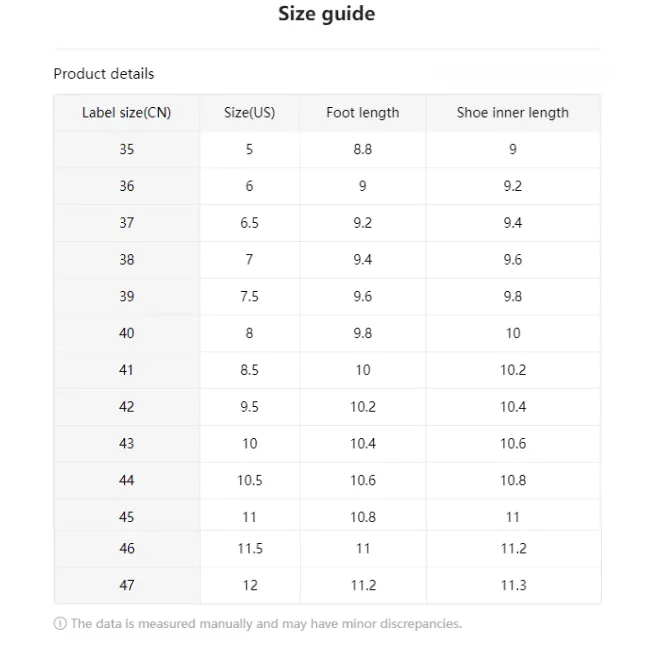The height and width of the screenshot is (650, 653).
Task: Click the CN label size 40 cell
Action: pyautogui.click(x=126, y=333)
